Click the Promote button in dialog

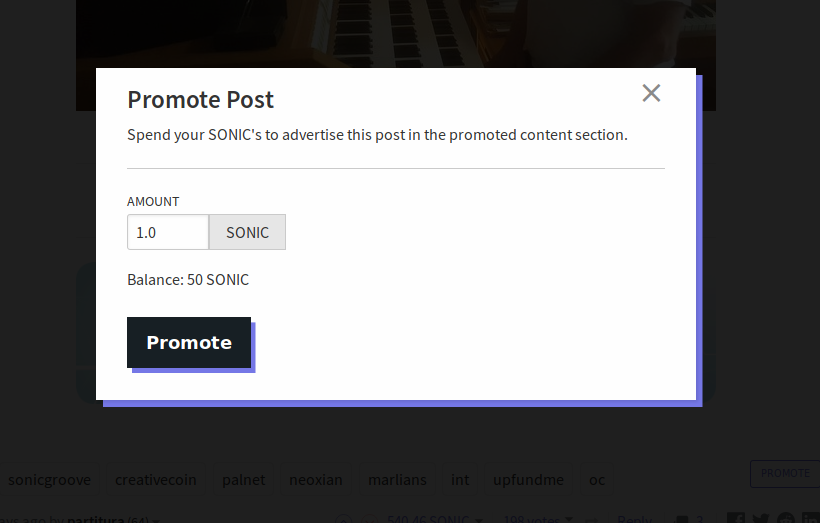pos(189,342)
